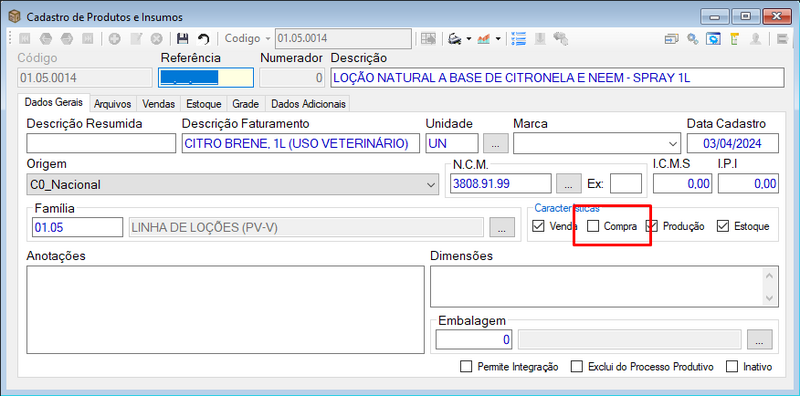Click the Família lookup ellipsis button

tap(502, 227)
